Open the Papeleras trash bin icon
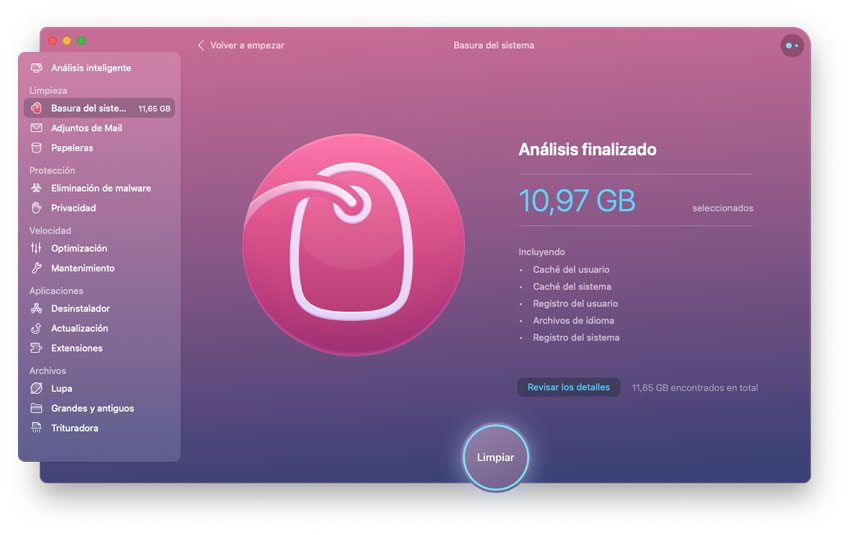Viewport: 850px width, 535px height. pyautogui.click(x=37, y=148)
